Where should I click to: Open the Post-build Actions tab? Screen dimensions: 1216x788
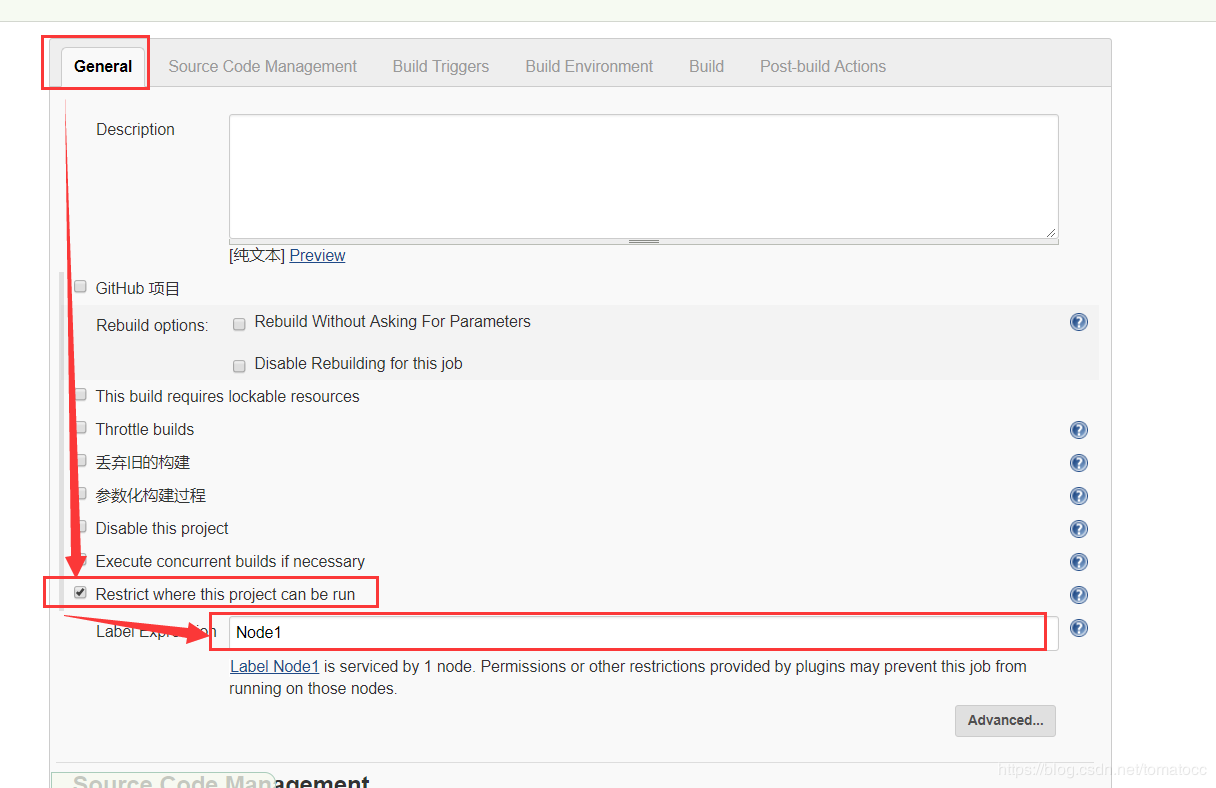tap(823, 66)
